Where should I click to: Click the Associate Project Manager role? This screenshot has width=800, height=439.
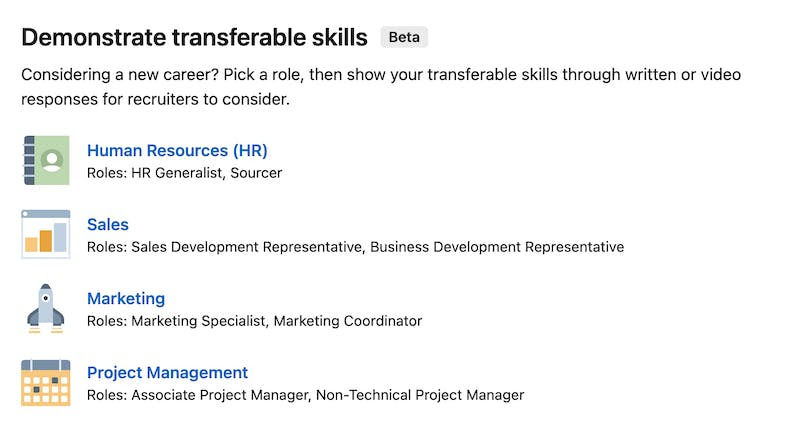(x=220, y=395)
